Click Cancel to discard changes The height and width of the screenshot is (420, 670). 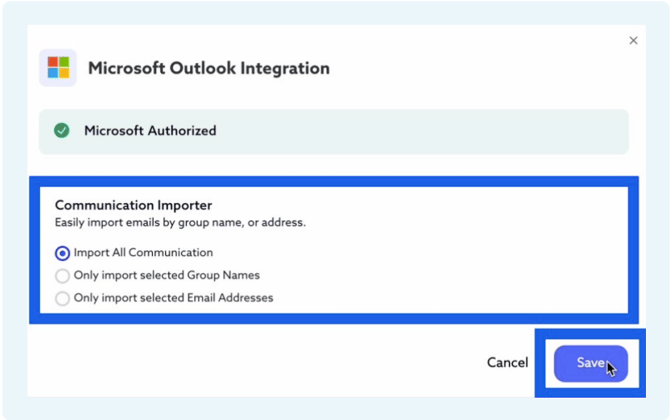[x=507, y=363]
